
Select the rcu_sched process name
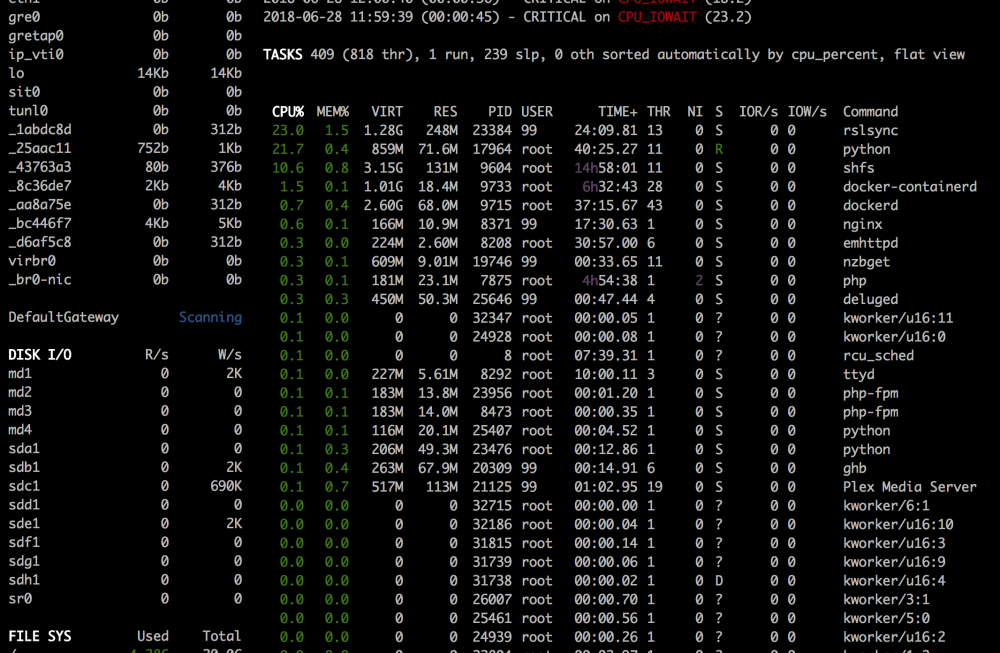[x=878, y=356]
